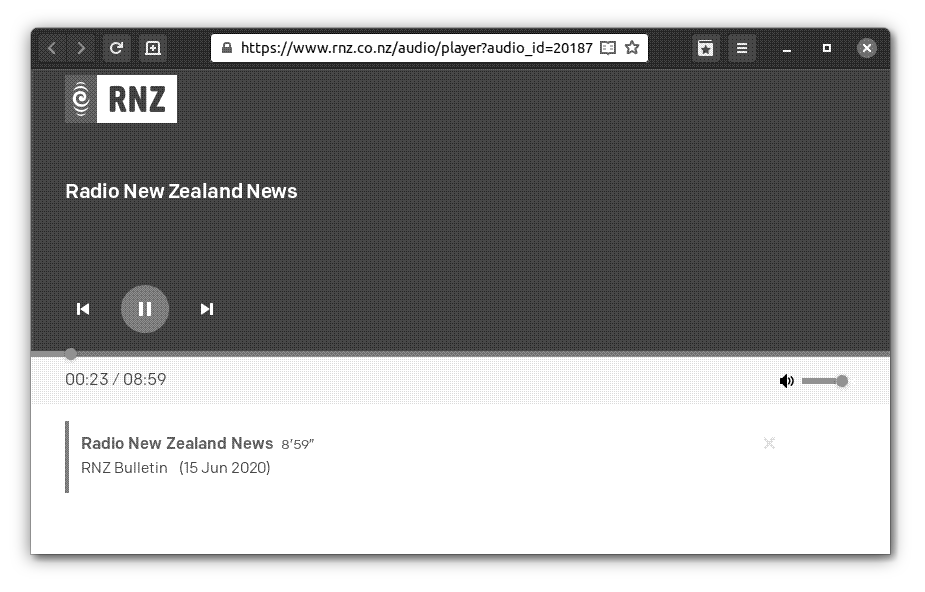This screenshot has width=925, height=592.
Task: Skip to the next track
Action: point(206,309)
